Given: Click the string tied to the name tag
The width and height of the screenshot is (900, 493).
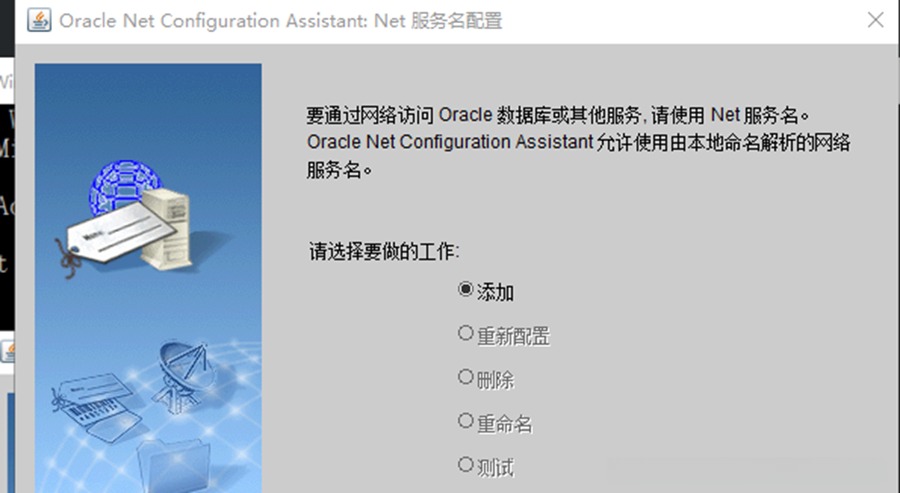Looking at the screenshot, I should tap(71, 256).
